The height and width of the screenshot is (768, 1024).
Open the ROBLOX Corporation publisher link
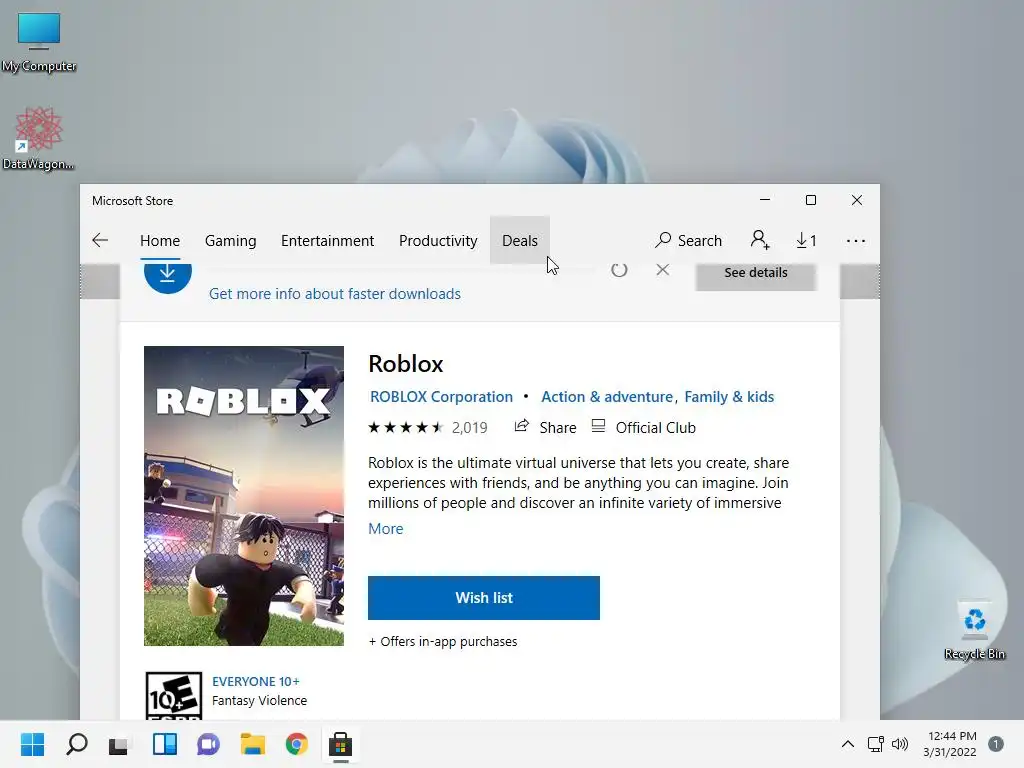(x=441, y=396)
